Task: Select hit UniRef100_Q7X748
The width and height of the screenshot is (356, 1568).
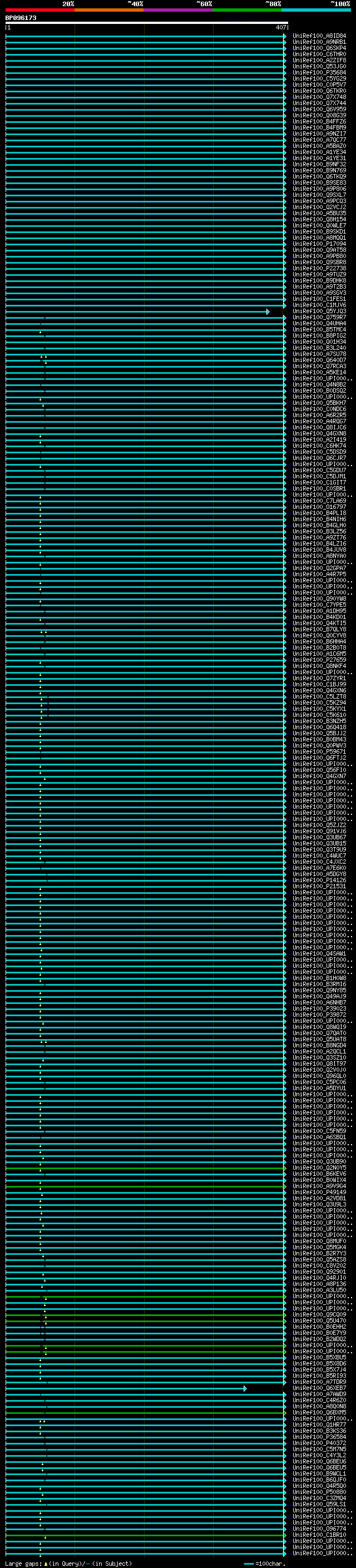Action: (x=319, y=97)
